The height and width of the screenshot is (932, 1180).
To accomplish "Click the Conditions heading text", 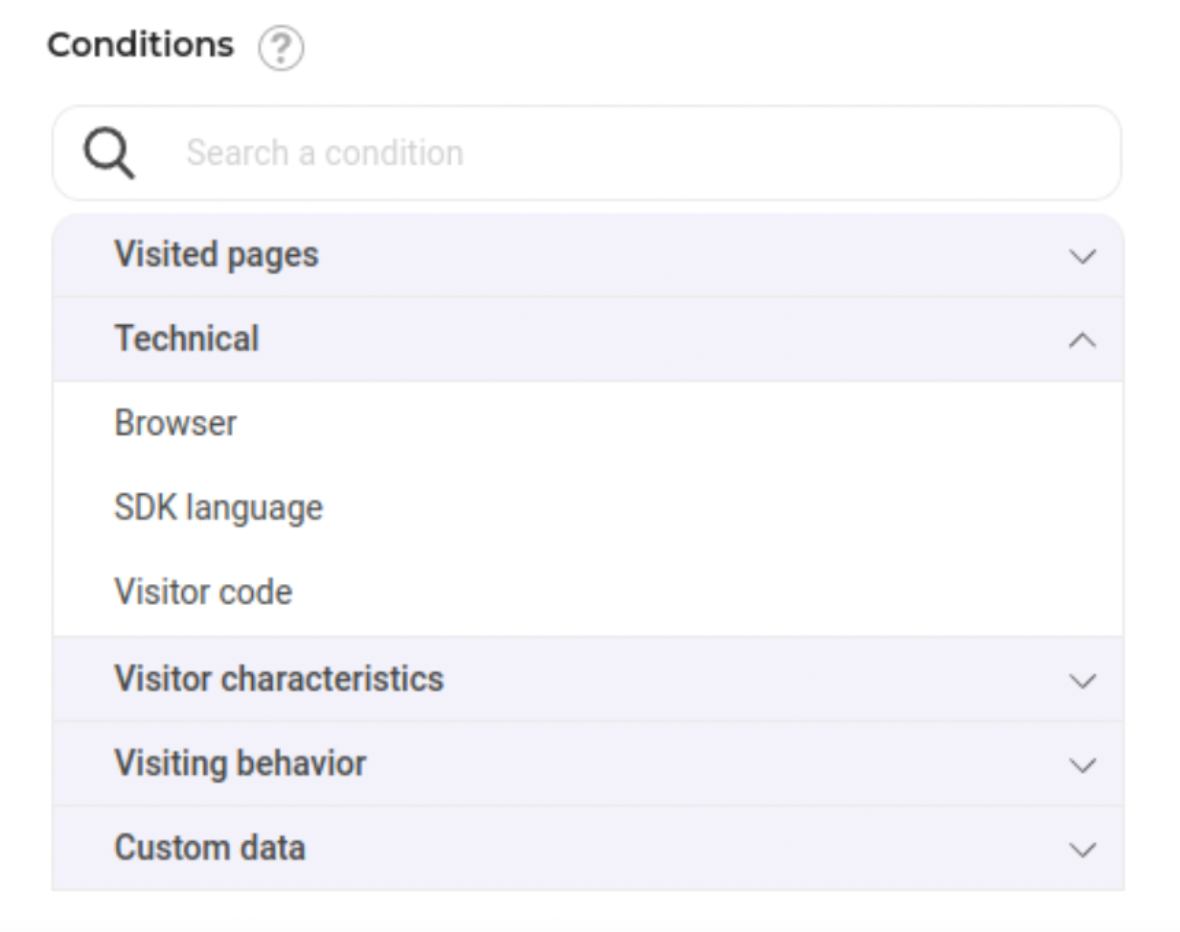I will tap(141, 45).
